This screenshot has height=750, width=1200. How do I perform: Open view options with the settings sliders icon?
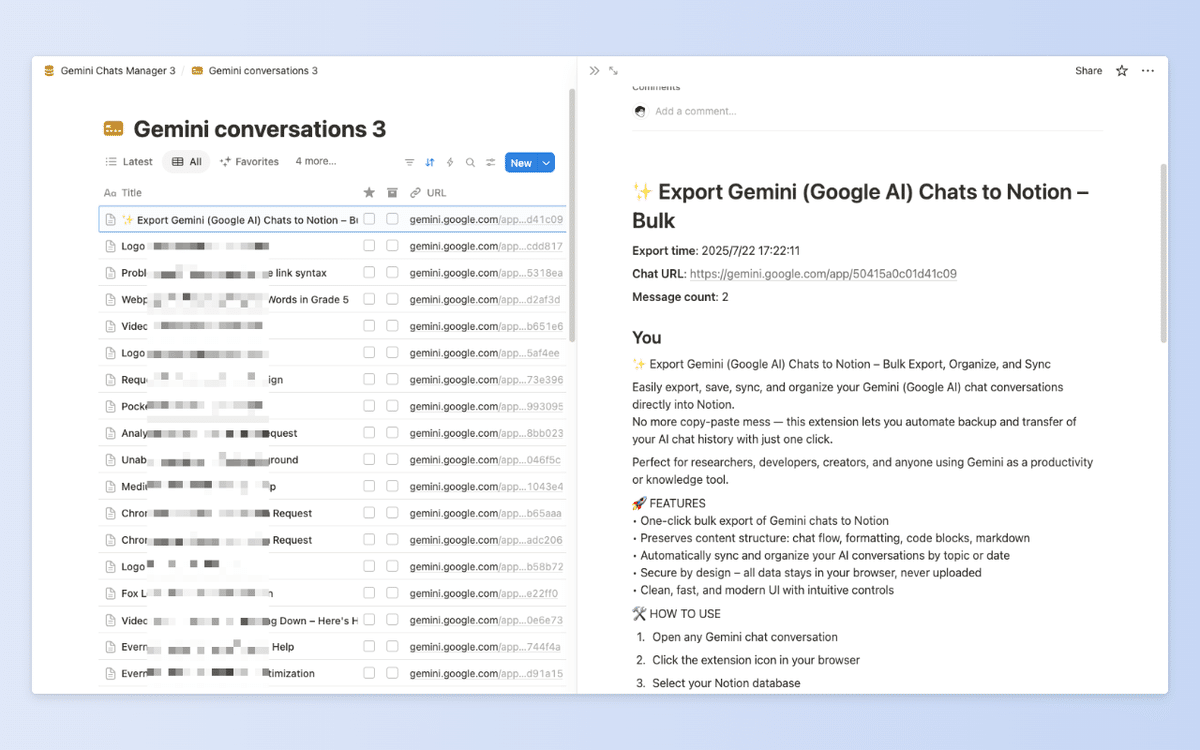(490, 162)
